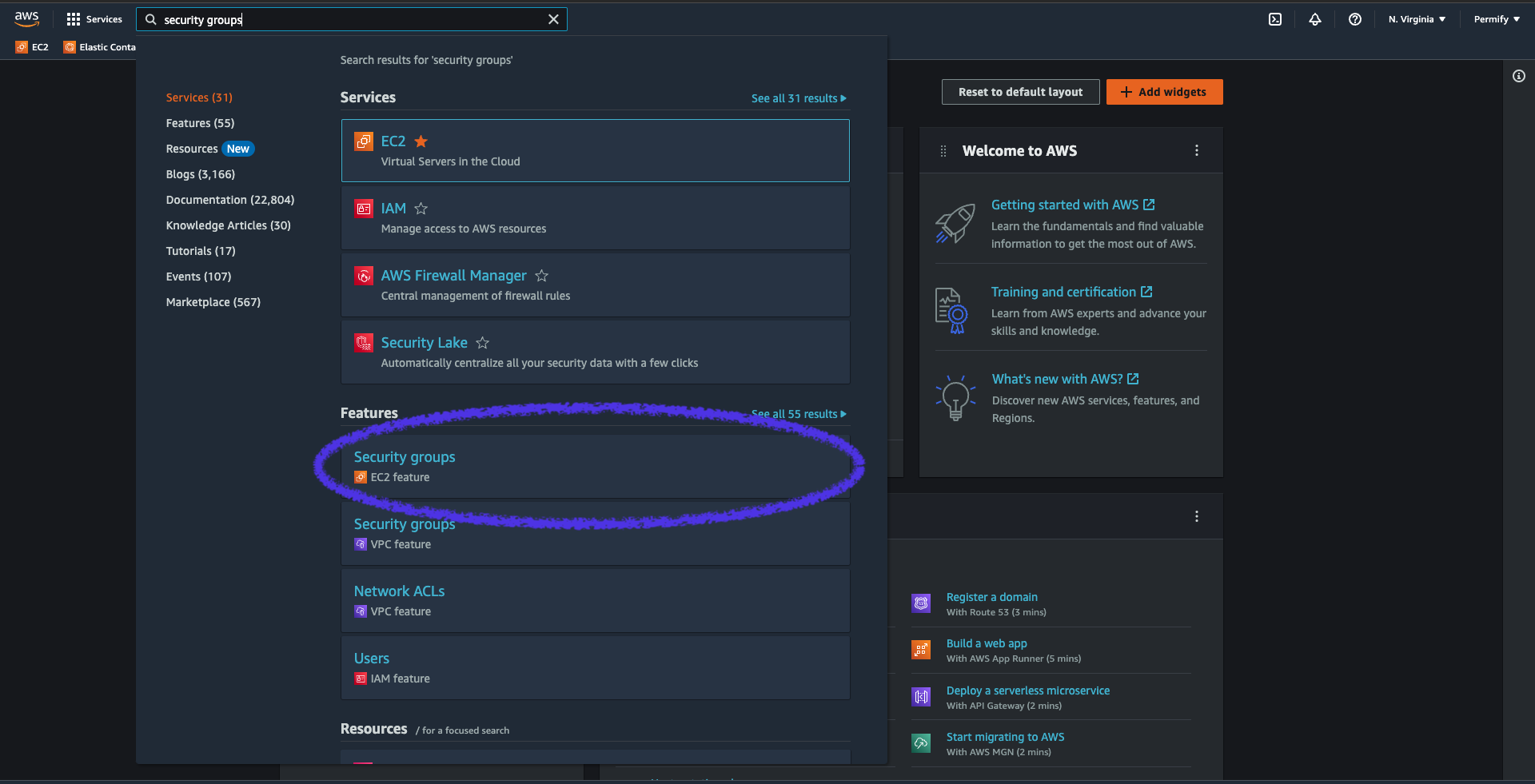Open the IAM service result

coord(393,209)
